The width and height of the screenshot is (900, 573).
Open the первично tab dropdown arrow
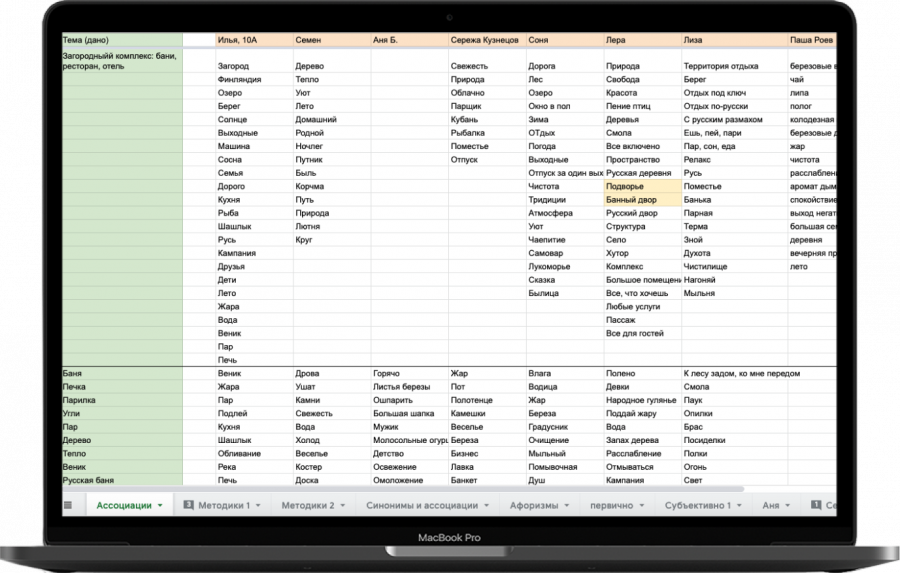tap(642, 506)
